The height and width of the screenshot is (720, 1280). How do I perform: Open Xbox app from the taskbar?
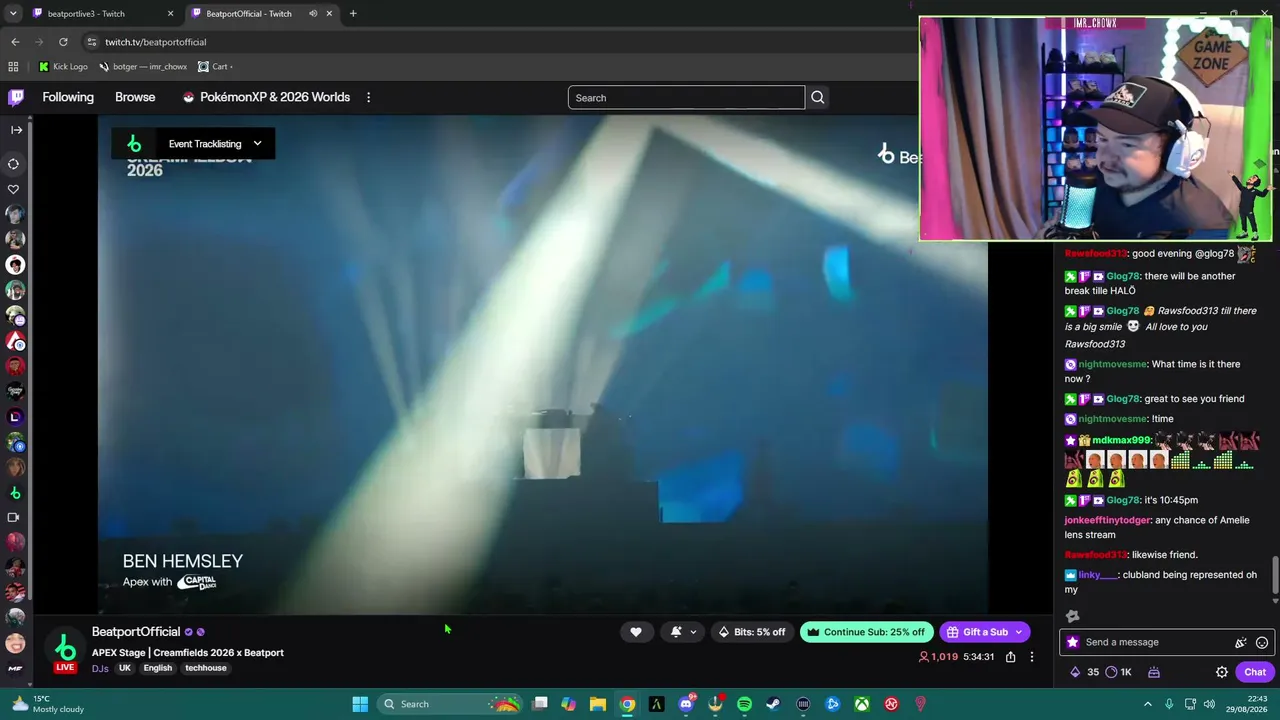[x=861, y=704]
